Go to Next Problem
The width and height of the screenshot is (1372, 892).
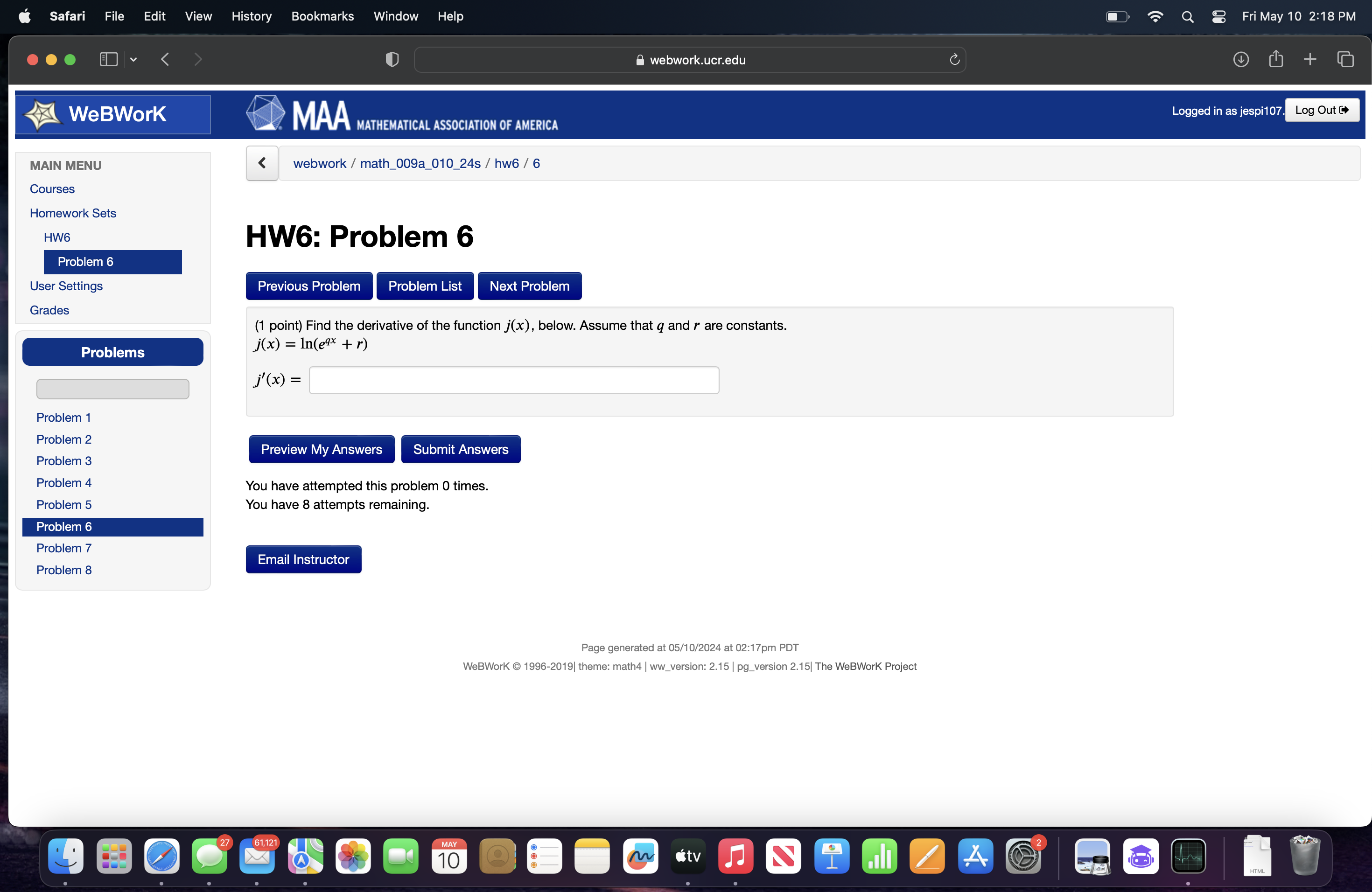point(529,286)
